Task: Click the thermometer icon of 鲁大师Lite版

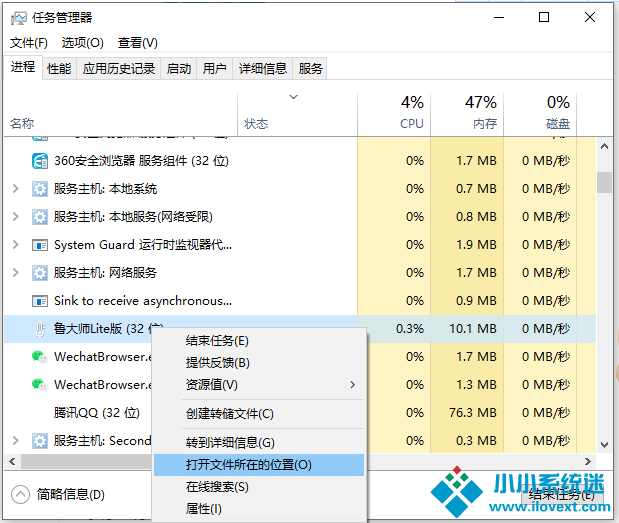Action: [40, 329]
